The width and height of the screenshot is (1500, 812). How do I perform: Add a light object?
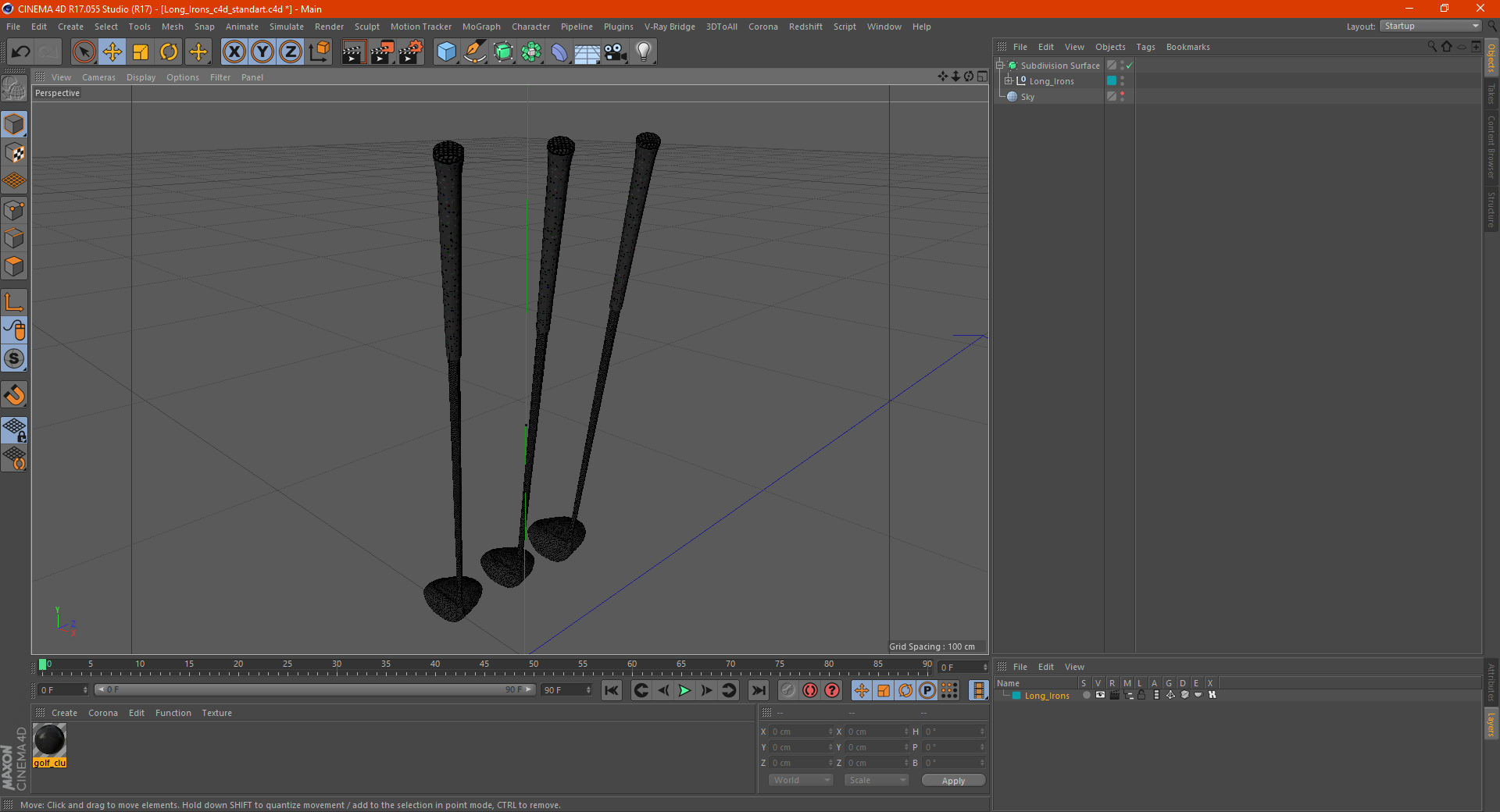(644, 52)
